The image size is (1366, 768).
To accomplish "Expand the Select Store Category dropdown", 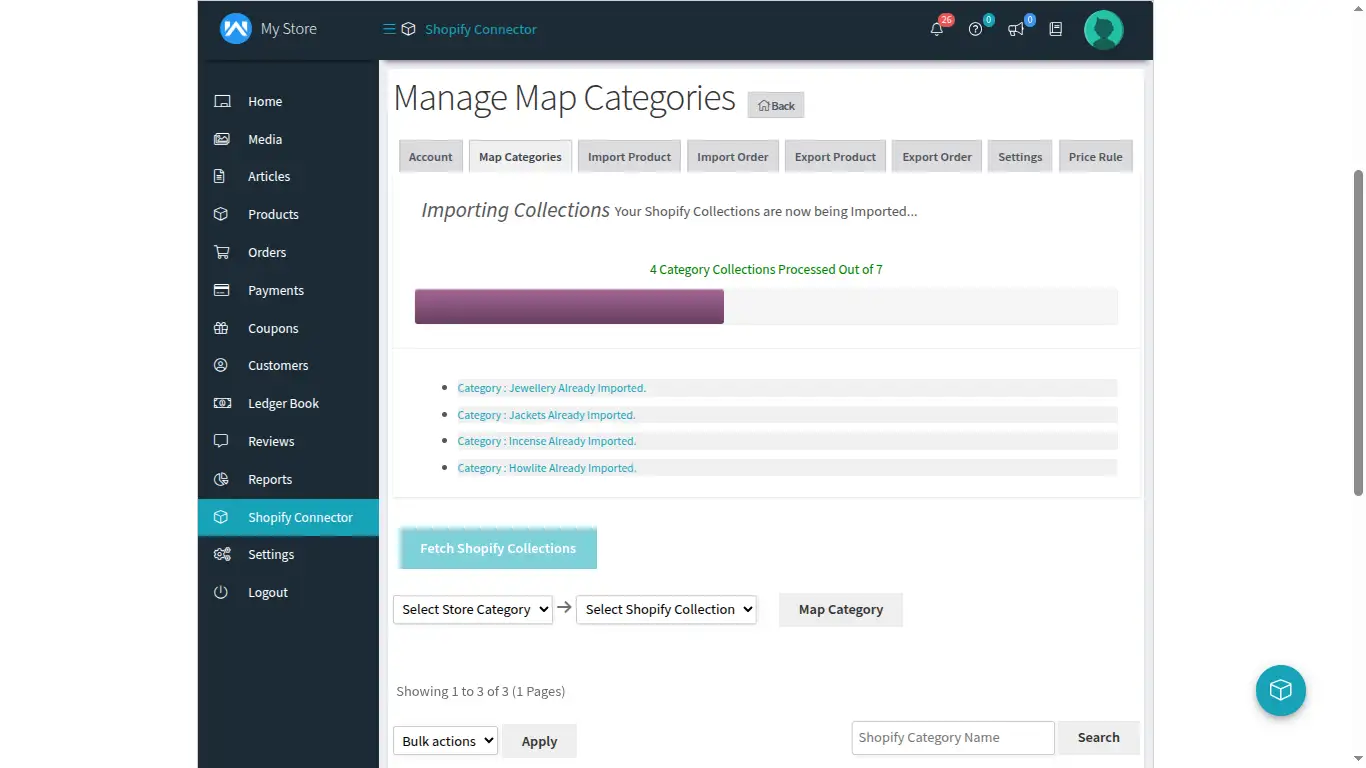I will (473, 609).
